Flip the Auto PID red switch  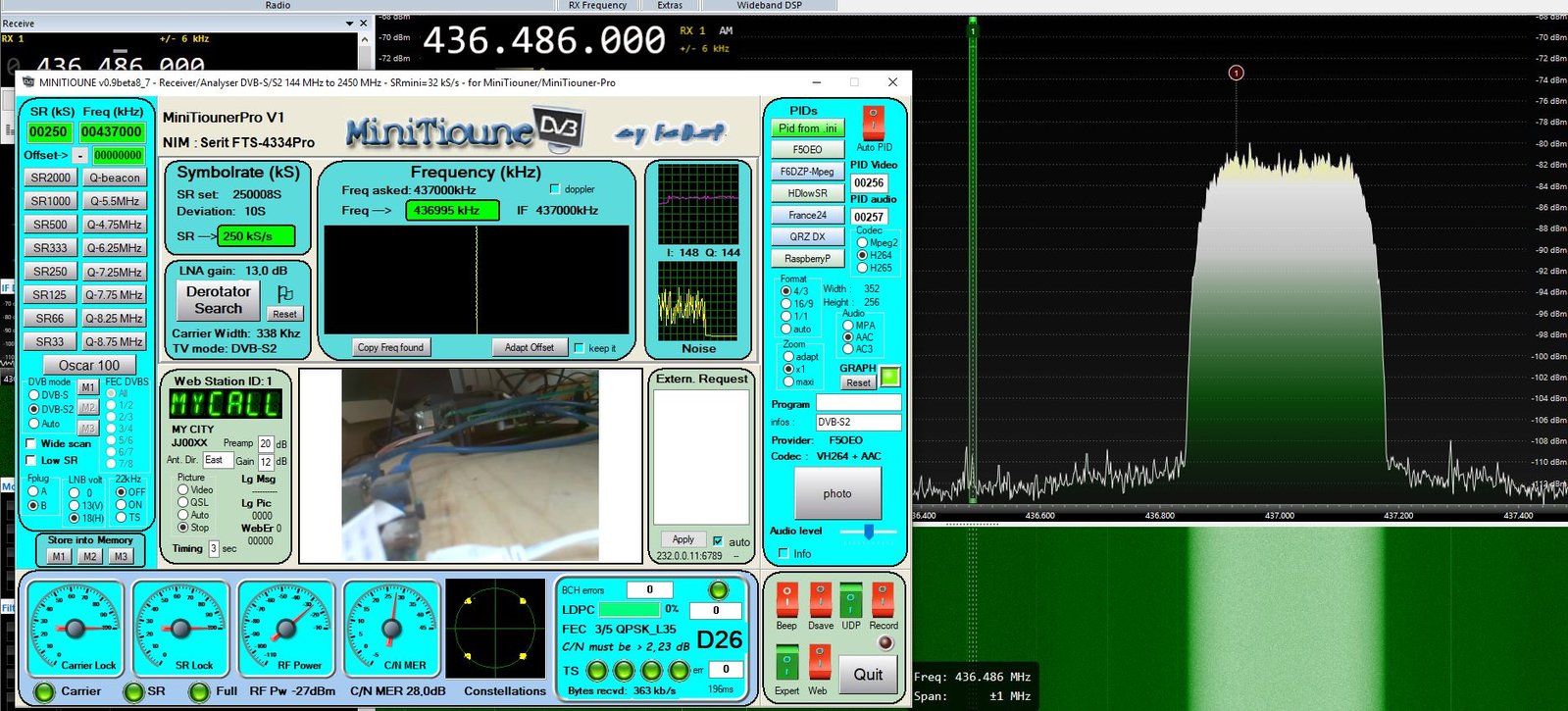pos(873,125)
